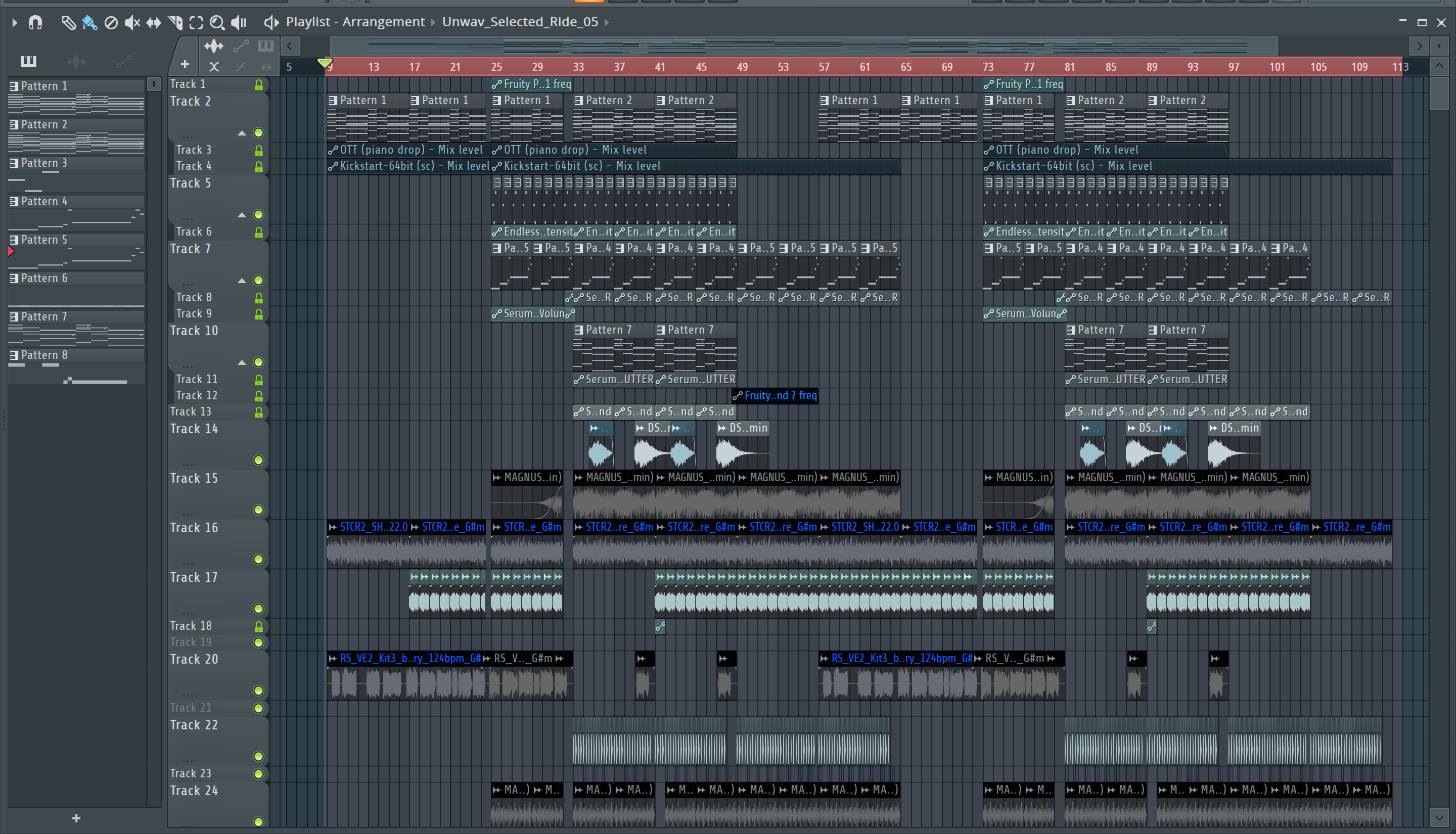Select the Mute tool
The height and width of the screenshot is (834, 1456).
132,22
